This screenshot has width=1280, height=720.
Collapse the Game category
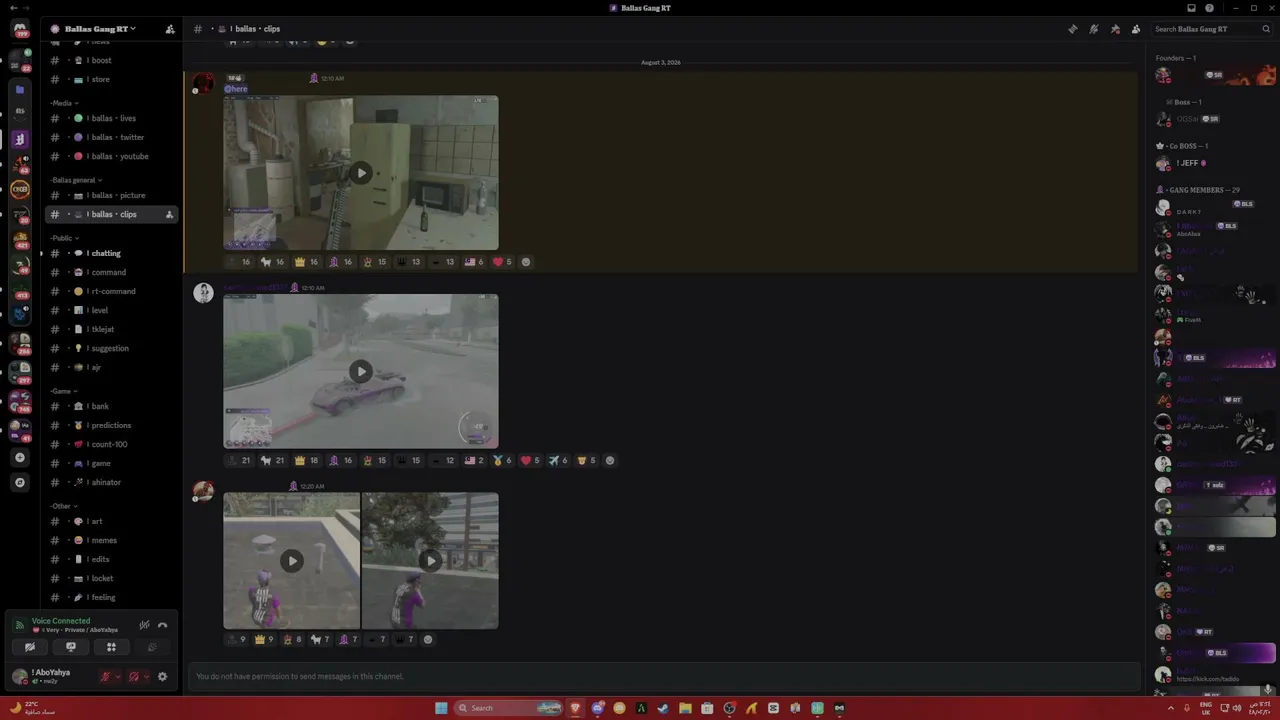64,391
